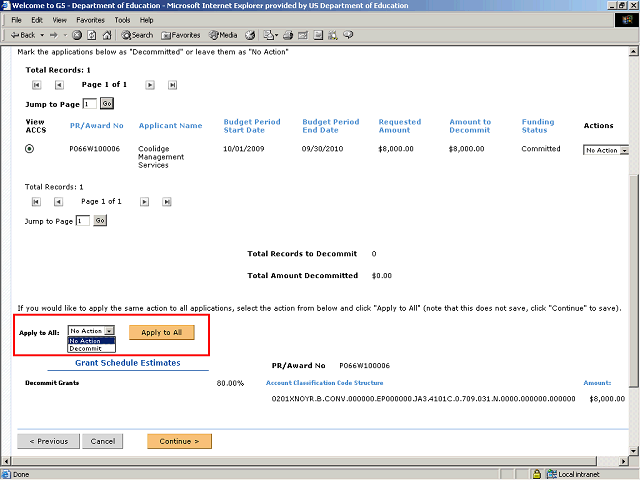Screen dimensions: 640x480
Task: Click the Discuss toolbar icon
Action: pyautogui.click(x=318, y=35)
